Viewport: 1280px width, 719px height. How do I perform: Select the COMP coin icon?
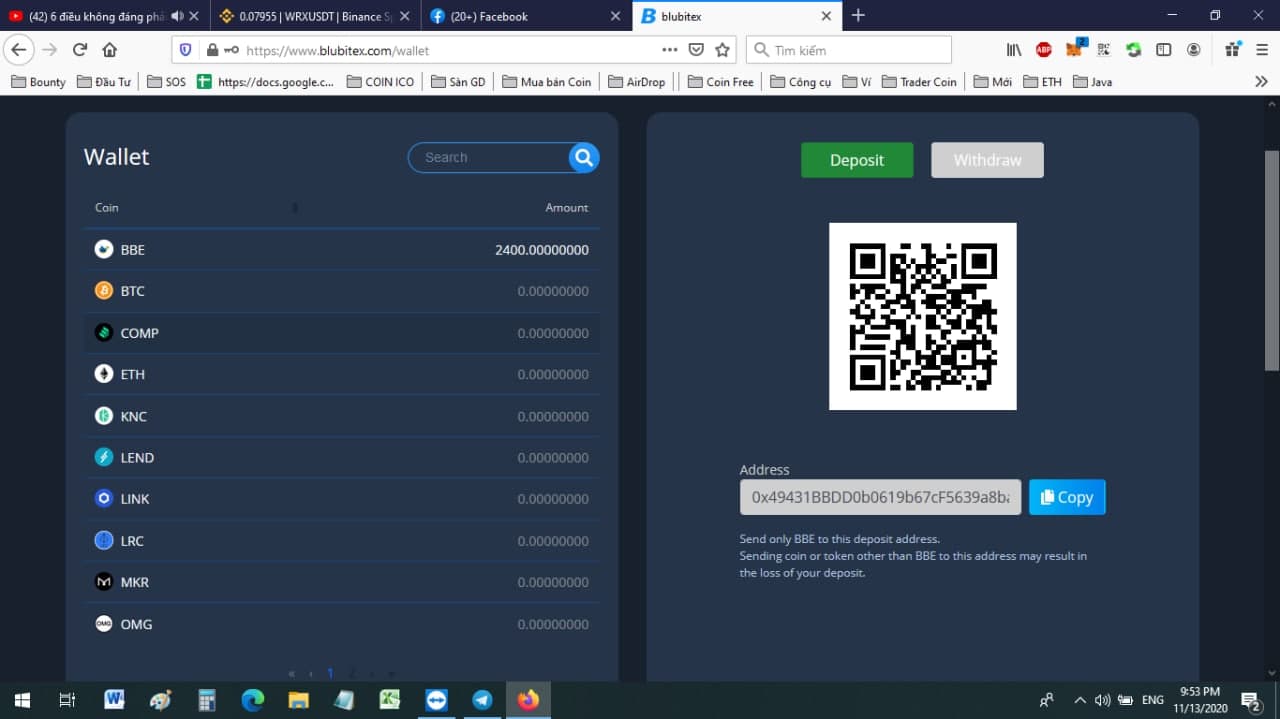104,333
